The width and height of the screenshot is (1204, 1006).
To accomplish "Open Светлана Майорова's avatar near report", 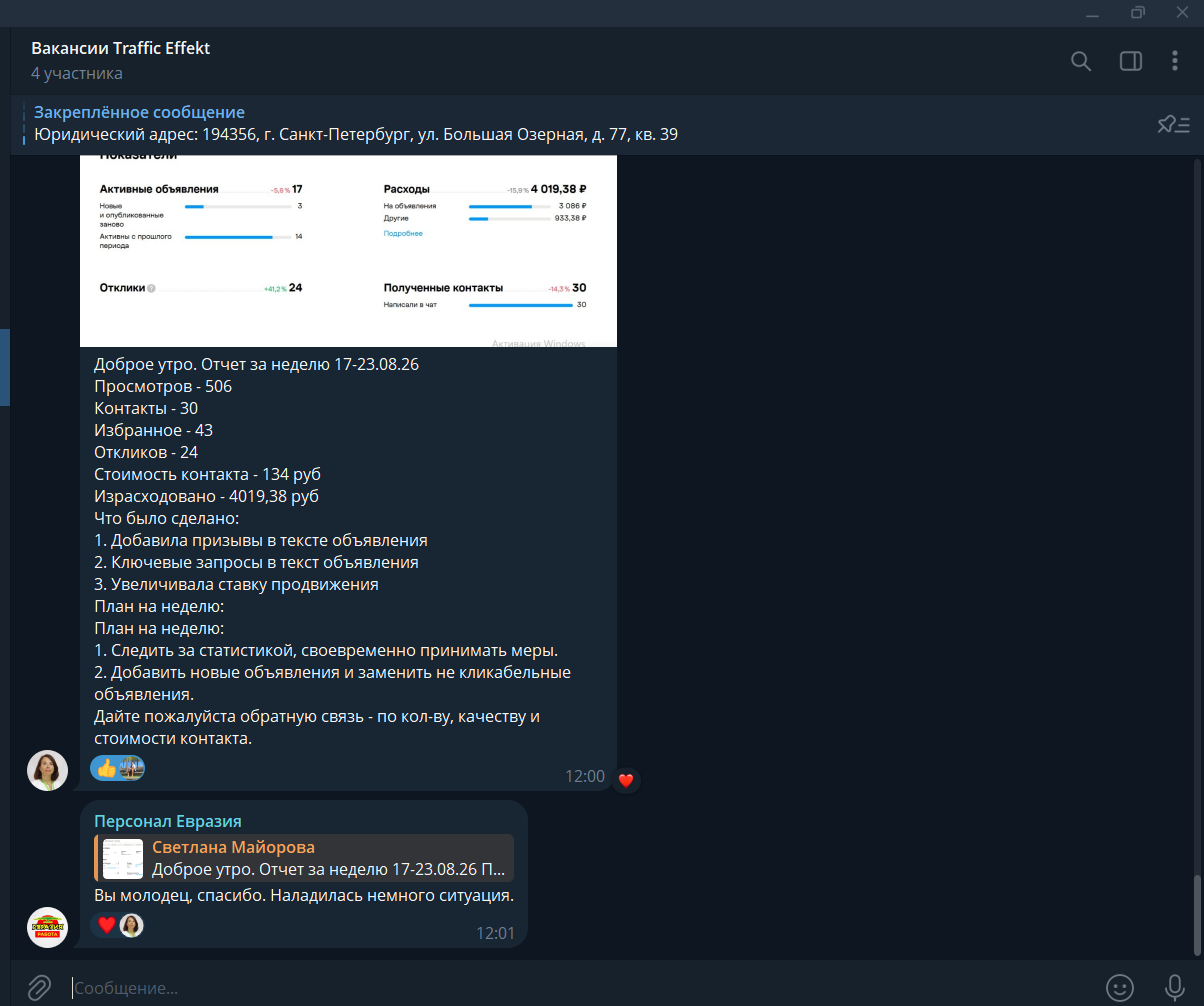I will click(x=47, y=770).
